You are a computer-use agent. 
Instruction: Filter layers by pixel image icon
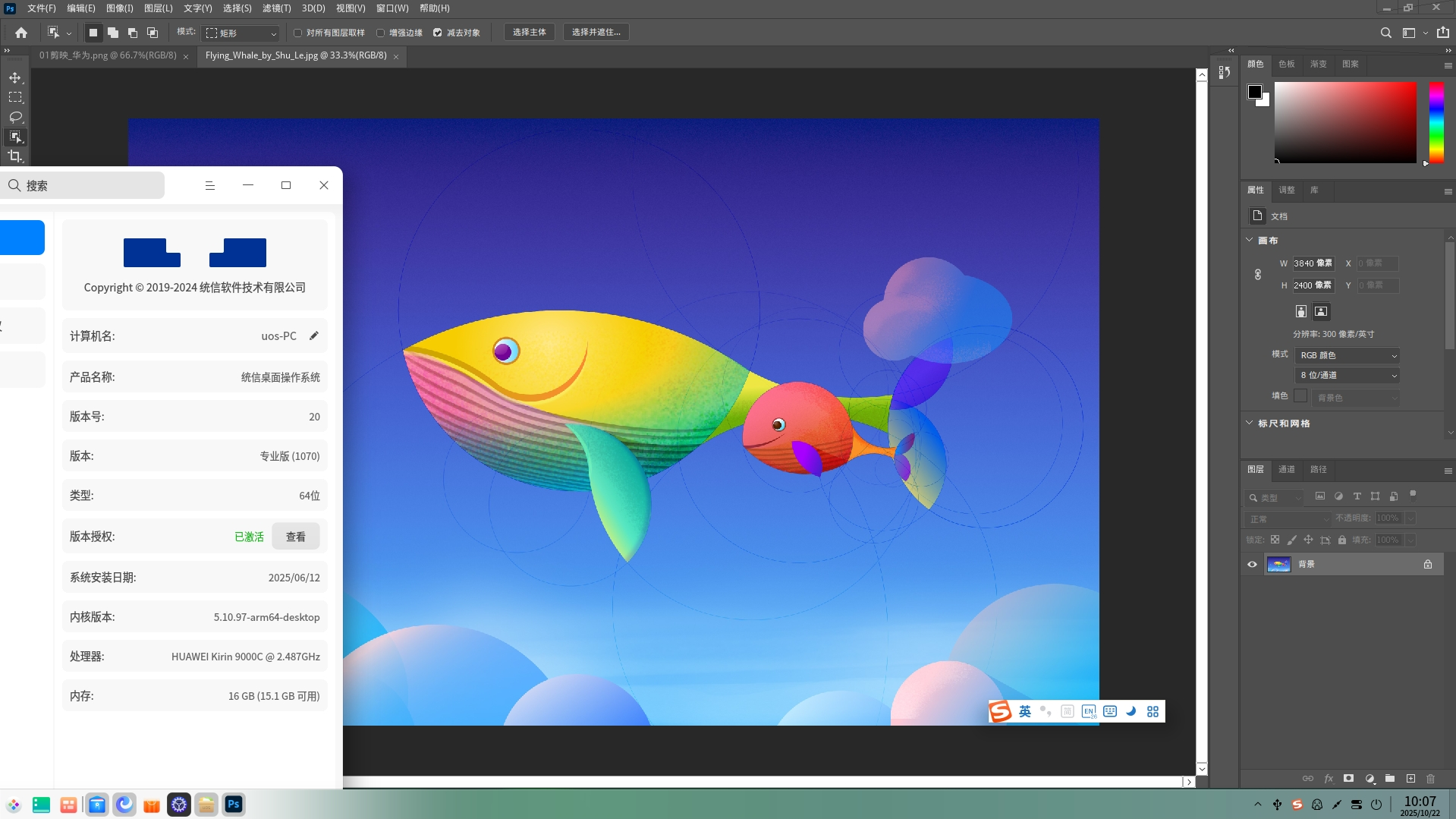coord(1320,496)
